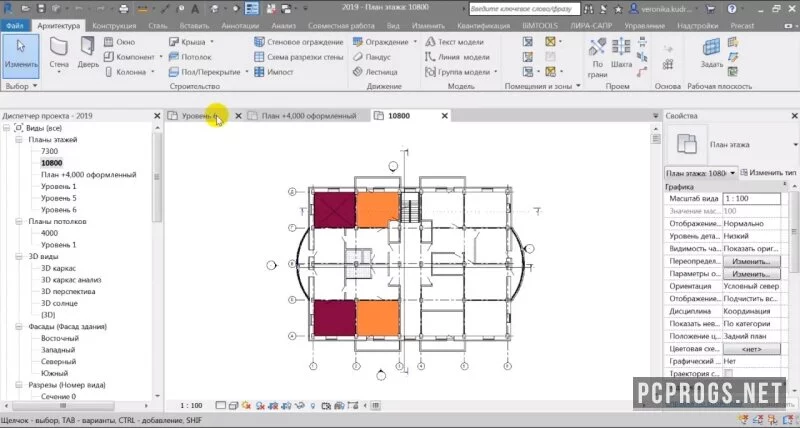Image resolution: width=800 pixels, height=428 pixels.
Task: Open the 3D перспектива view in browser
Action: [68, 291]
